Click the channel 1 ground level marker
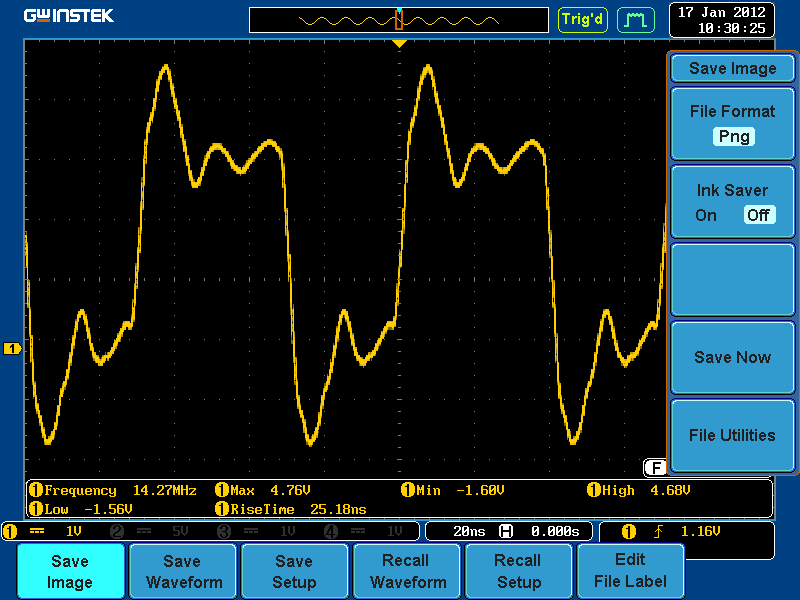 (x=12, y=348)
